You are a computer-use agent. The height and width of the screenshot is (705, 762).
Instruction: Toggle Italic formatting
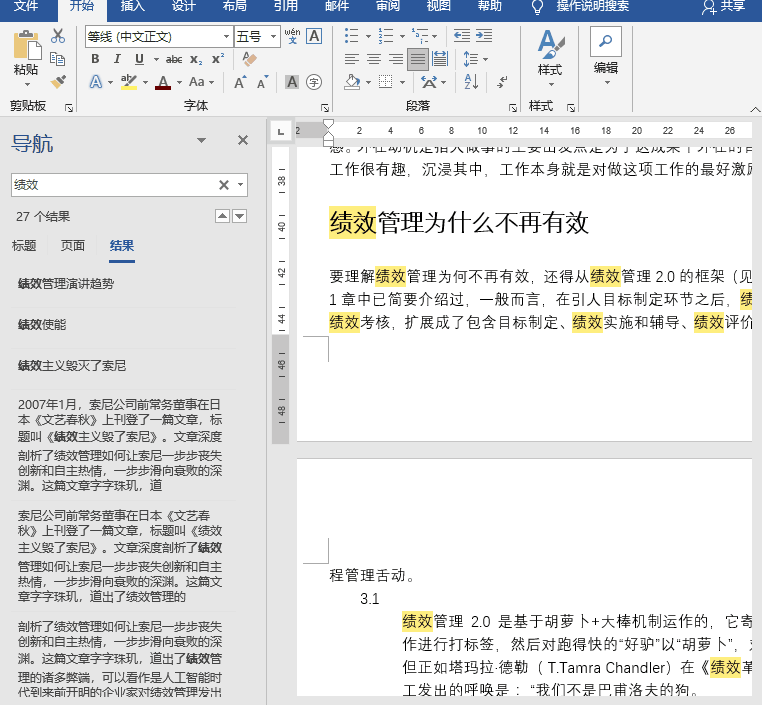[117, 59]
